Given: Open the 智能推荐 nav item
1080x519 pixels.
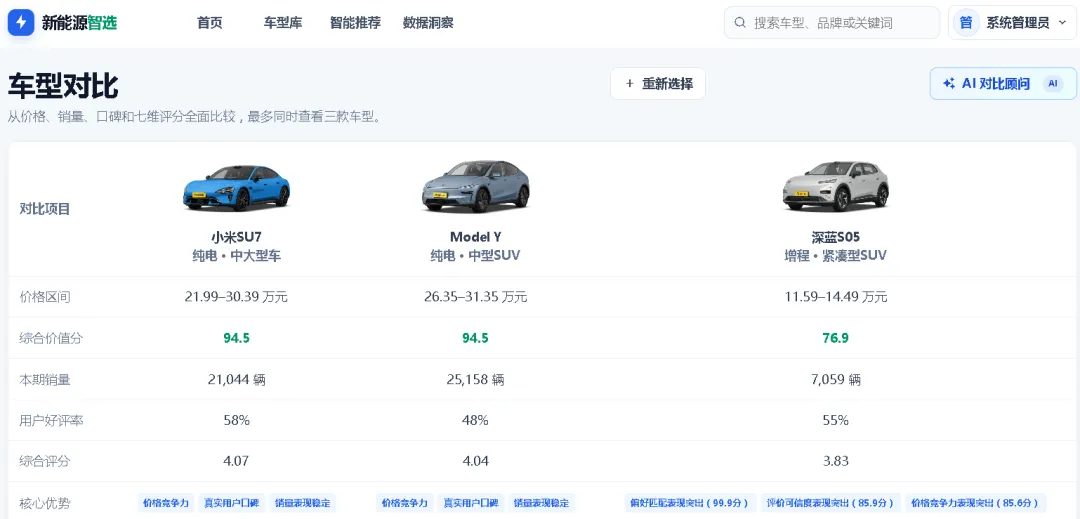Looking at the screenshot, I should pyautogui.click(x=355, y=23).
